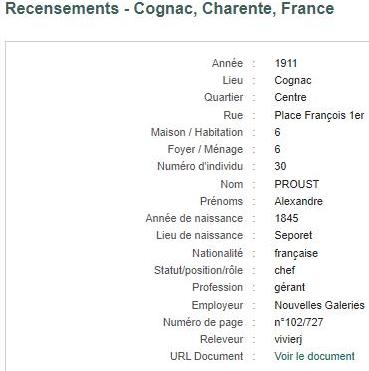Screen dimensions: 369x371
Task: Select the year value 1911
Action: click(x=286, y=63)
